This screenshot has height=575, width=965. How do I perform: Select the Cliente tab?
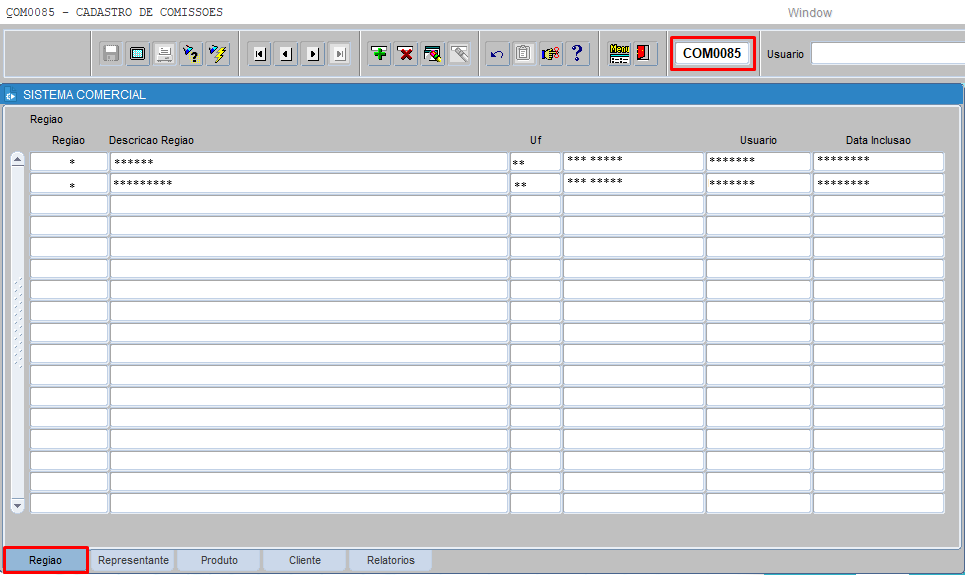click(305, 560)
